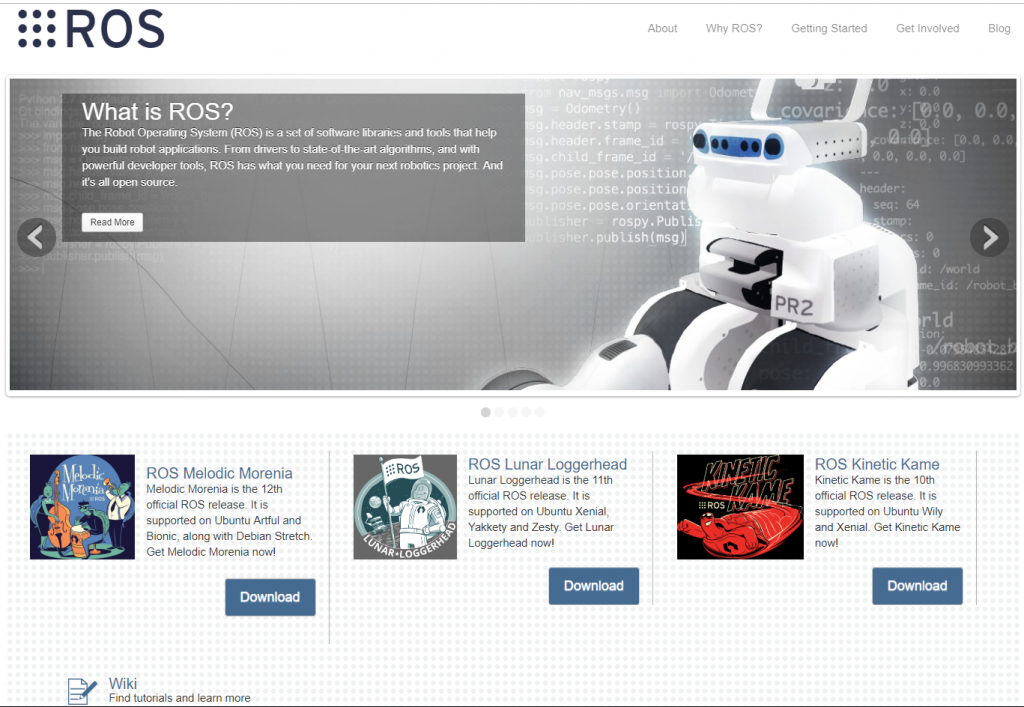Click the What is ROS? heading
The height and width of the screenshot is (707, 1024).
[157, 112]
